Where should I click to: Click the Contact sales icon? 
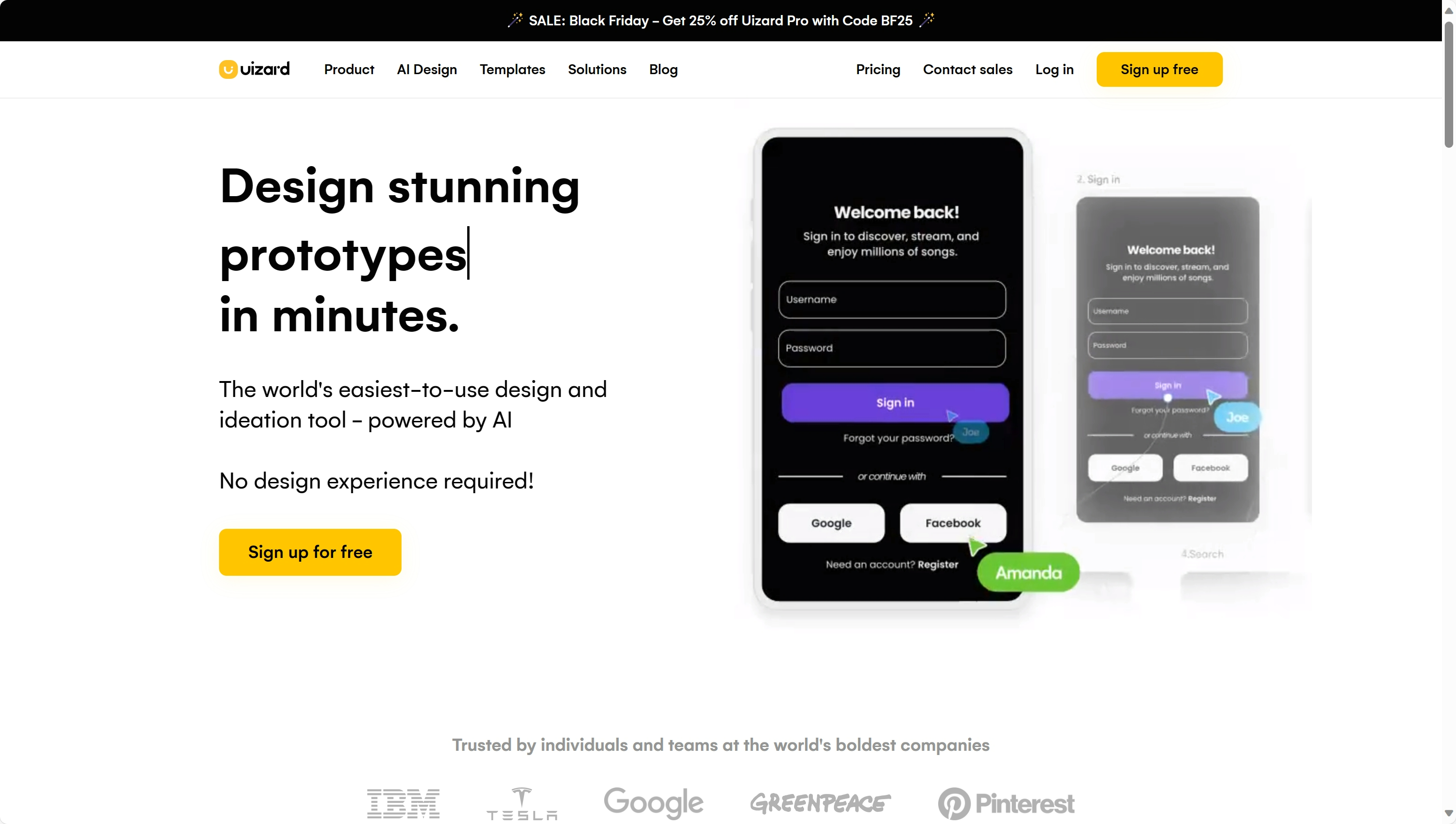pyautogui.click(x=967, y=69)
